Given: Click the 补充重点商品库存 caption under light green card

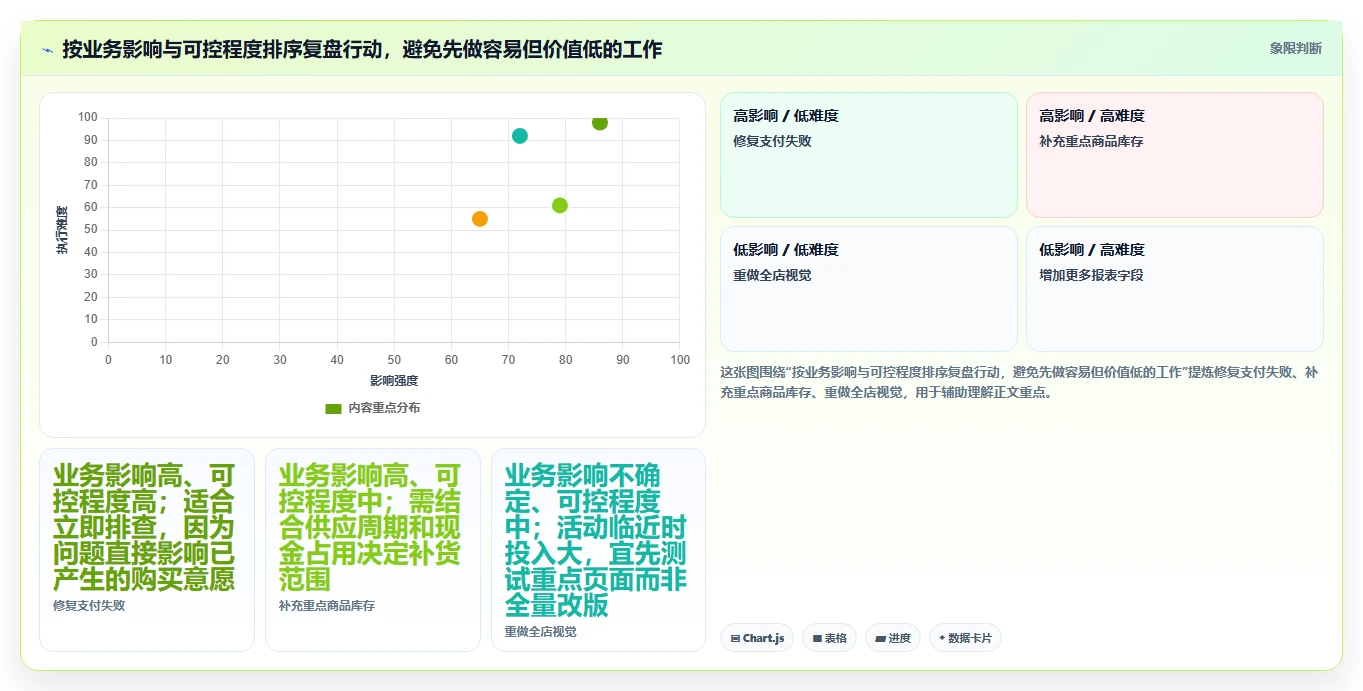Looking at the screenshot, I should pos(327,606).
